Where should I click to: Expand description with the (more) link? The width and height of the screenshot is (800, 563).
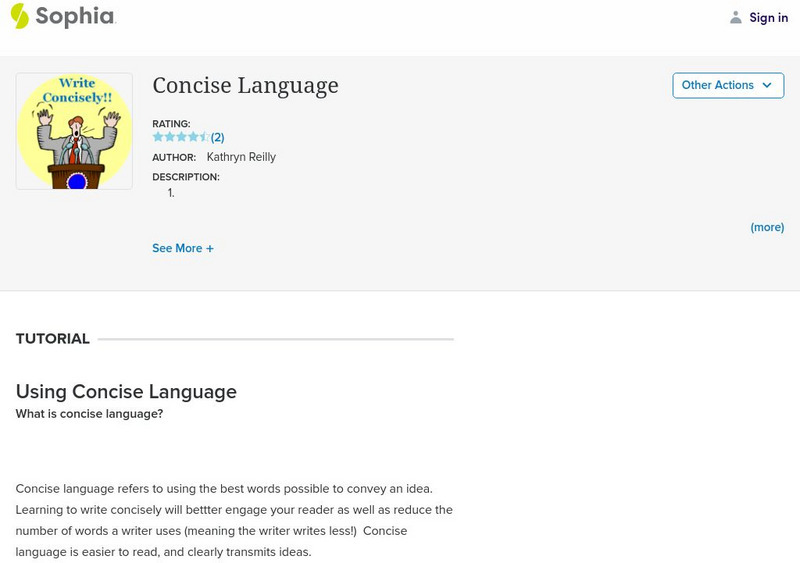click(767, 227)
